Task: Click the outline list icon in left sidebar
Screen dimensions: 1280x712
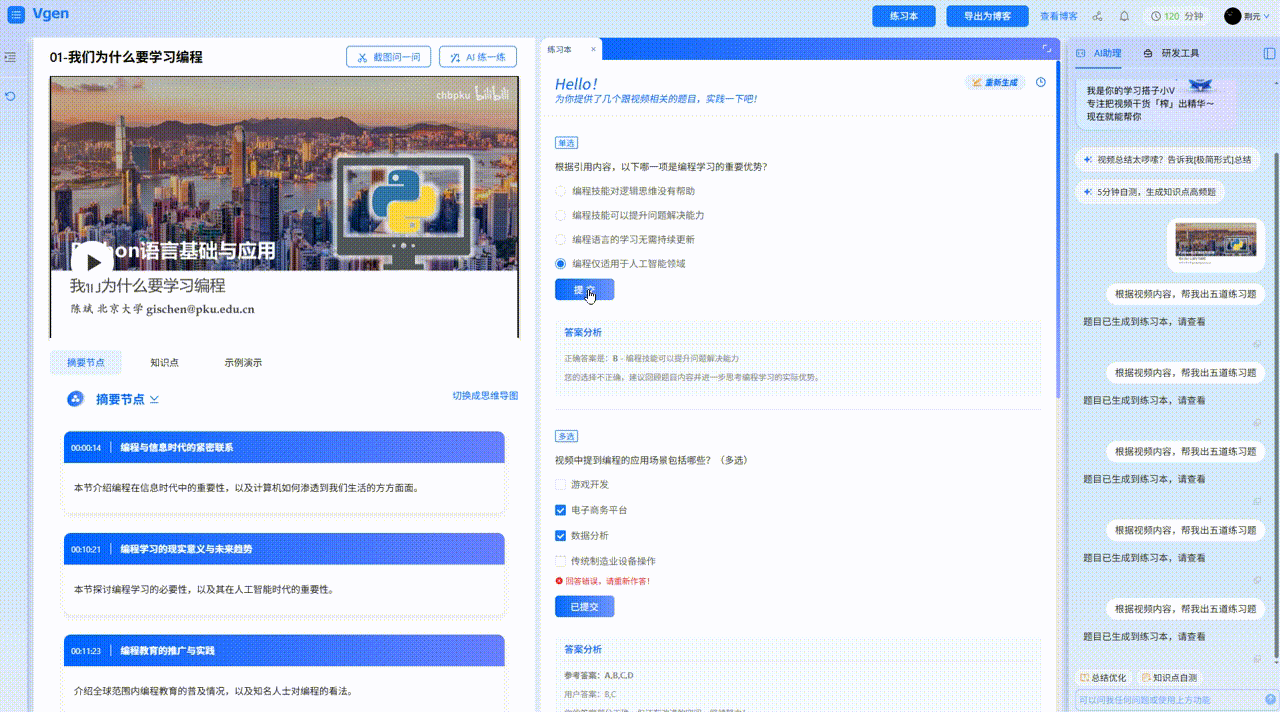Action: 10,57
